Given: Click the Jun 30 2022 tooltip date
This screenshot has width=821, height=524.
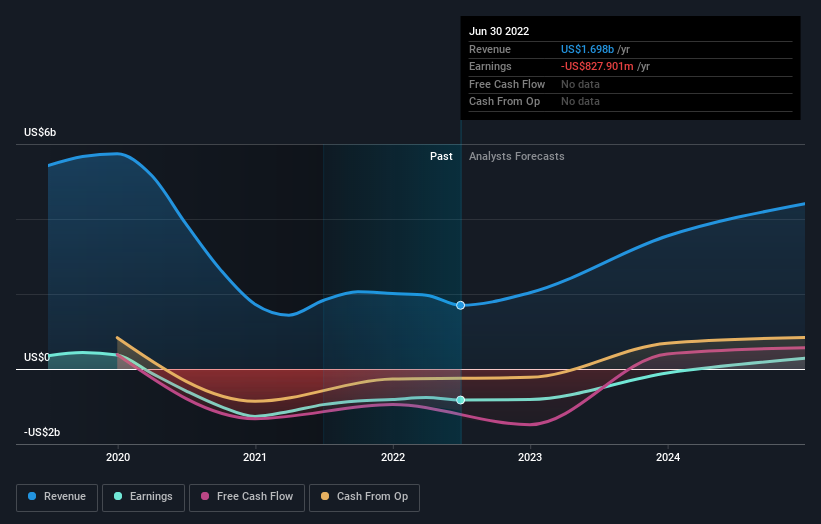Looking at the screenshot, I should pos(498,31).
